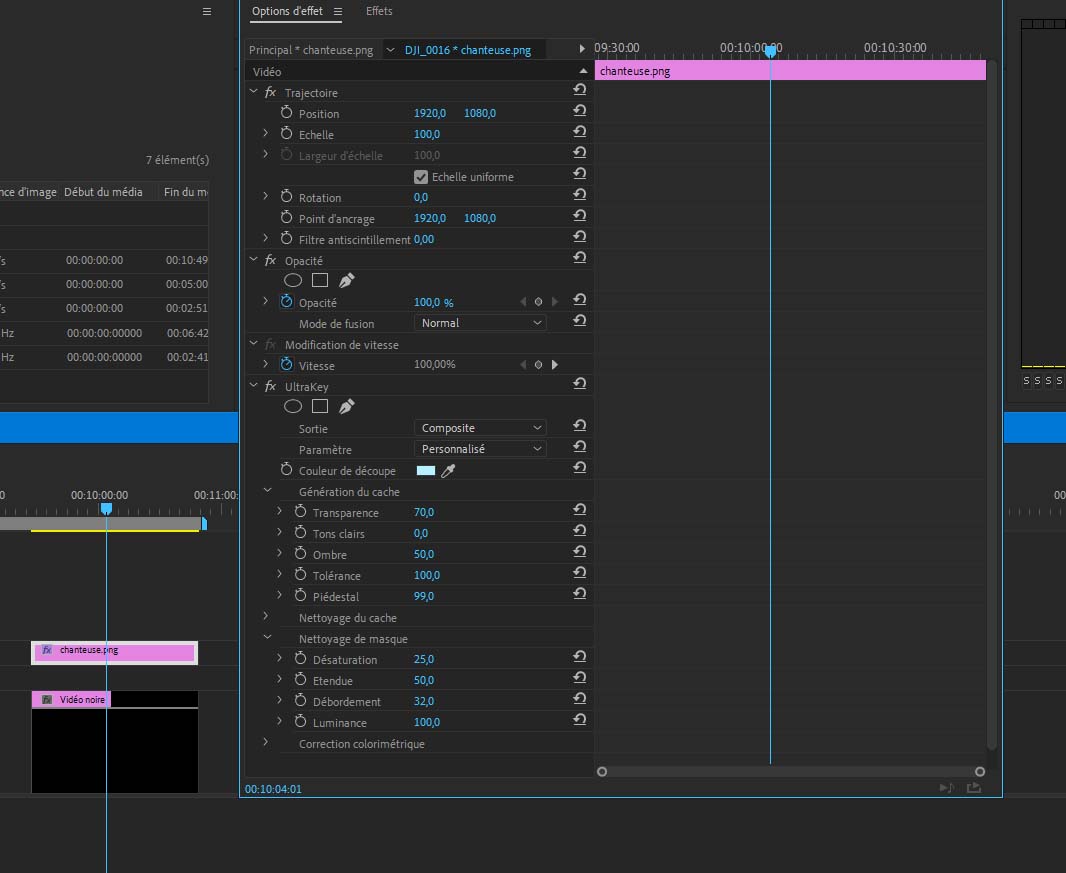Reset the Trajectoire effect
Screen dimensions: 1066x873
(x=579, y=90)
